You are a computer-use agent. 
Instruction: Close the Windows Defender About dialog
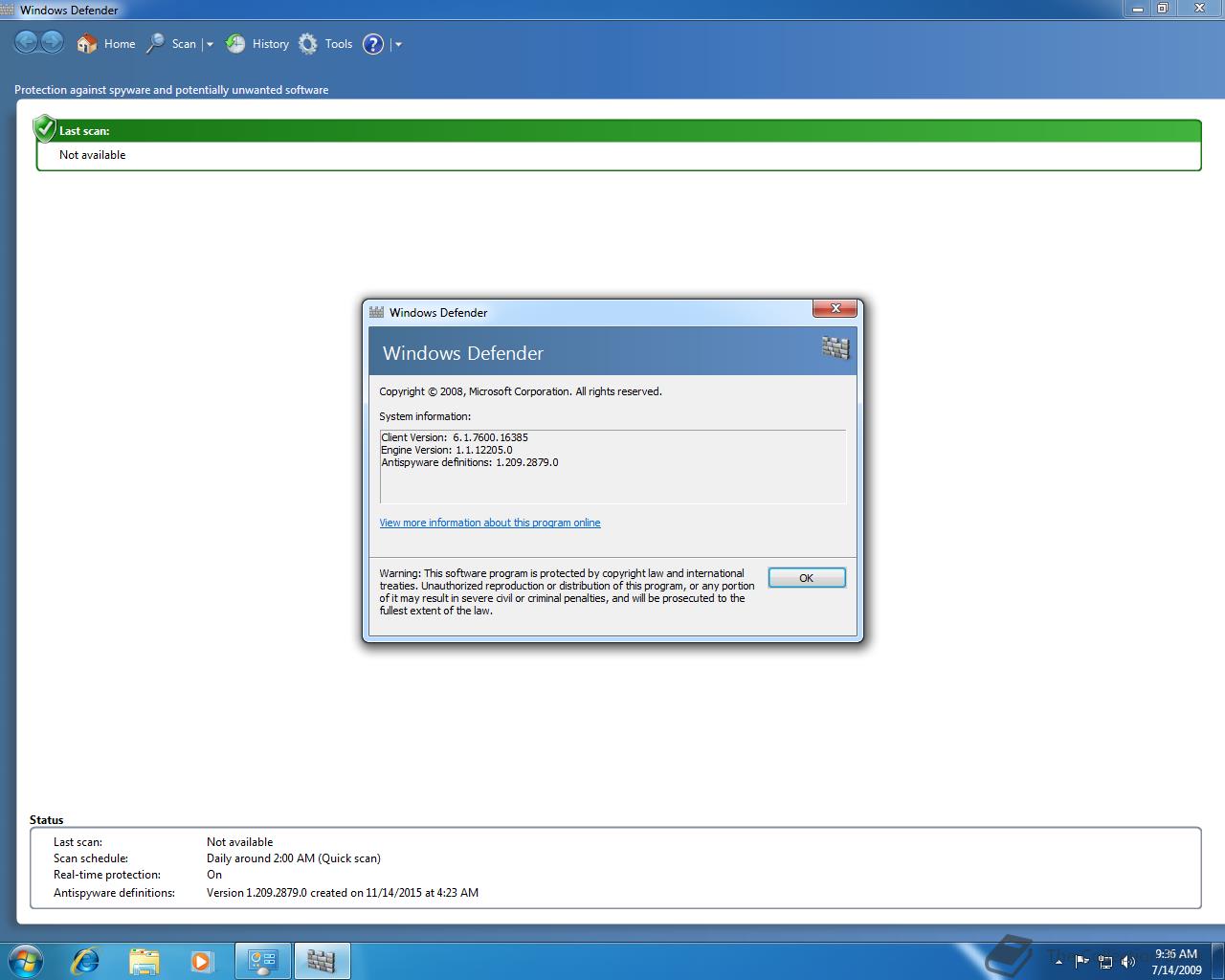pyautogui.click(x=835, y=308)
